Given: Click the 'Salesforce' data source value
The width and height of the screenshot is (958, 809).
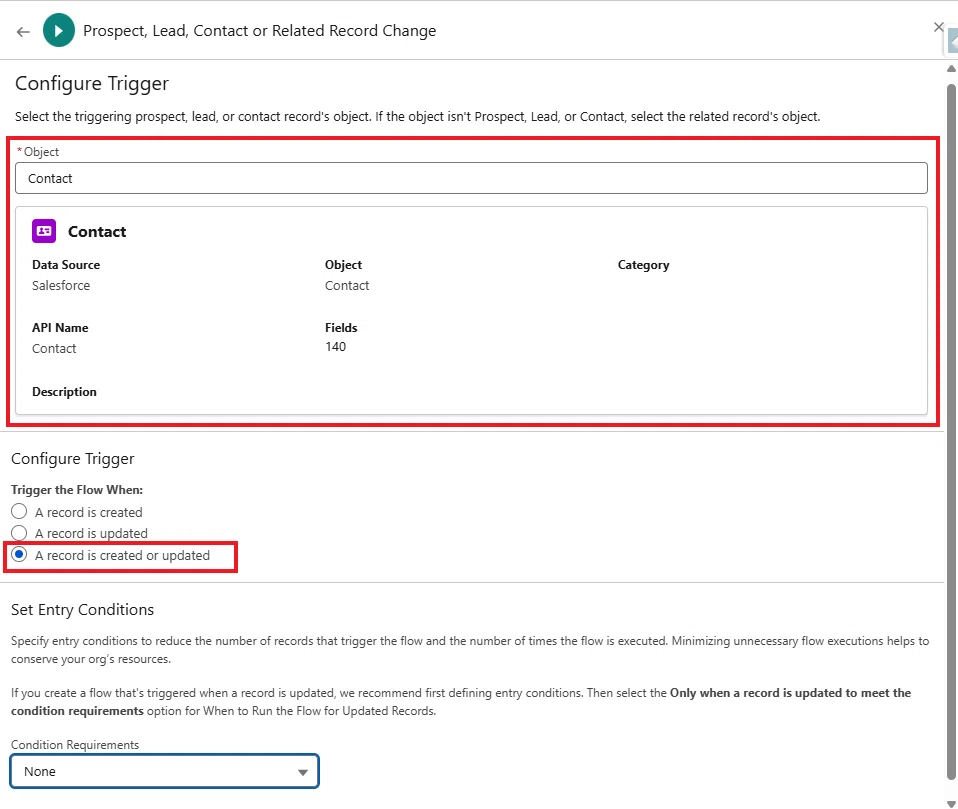Looking at the screenshot, I should 61,285.
